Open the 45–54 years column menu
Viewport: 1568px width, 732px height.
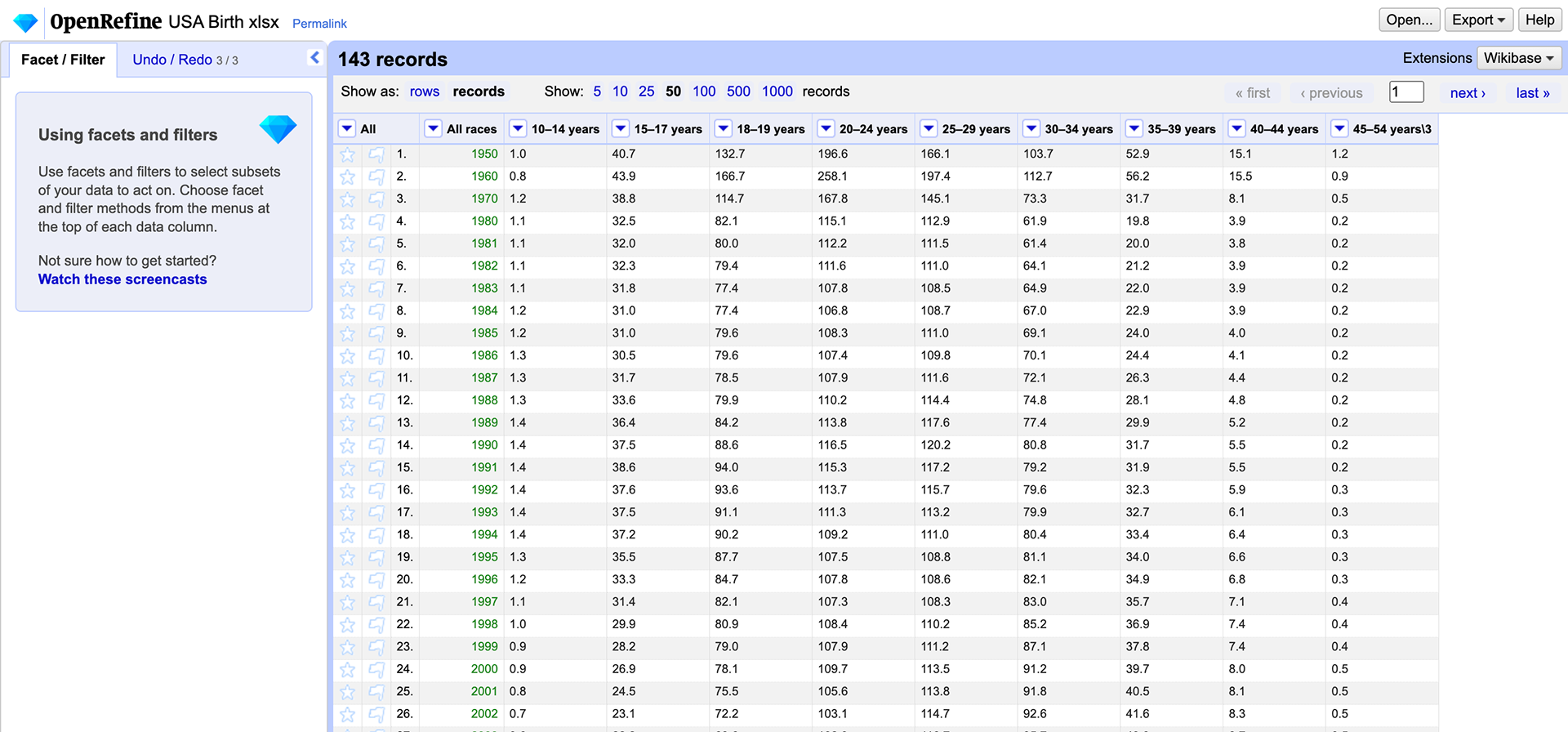coord(1339,129)
